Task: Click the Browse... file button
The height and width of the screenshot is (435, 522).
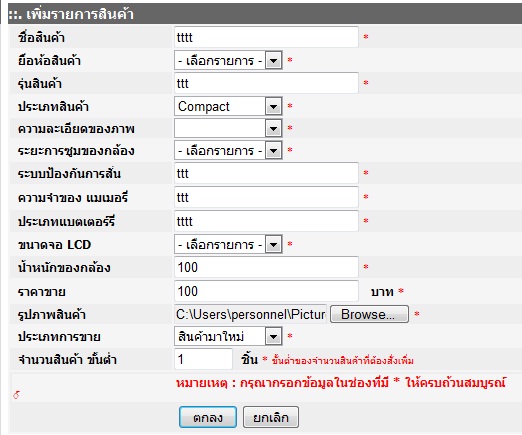Action: pos(369,314)
